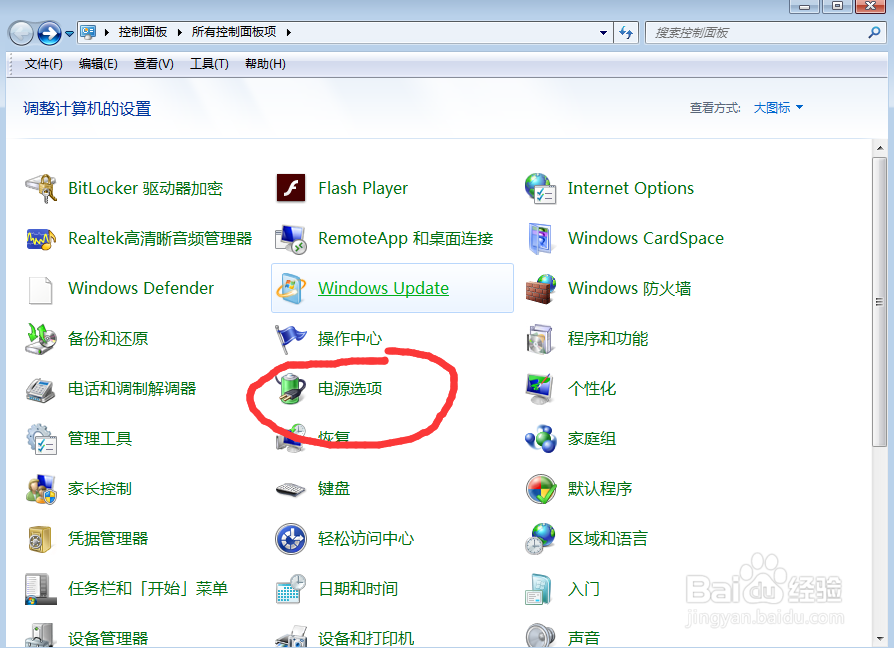Open the Windows Update link

point(383,288)
